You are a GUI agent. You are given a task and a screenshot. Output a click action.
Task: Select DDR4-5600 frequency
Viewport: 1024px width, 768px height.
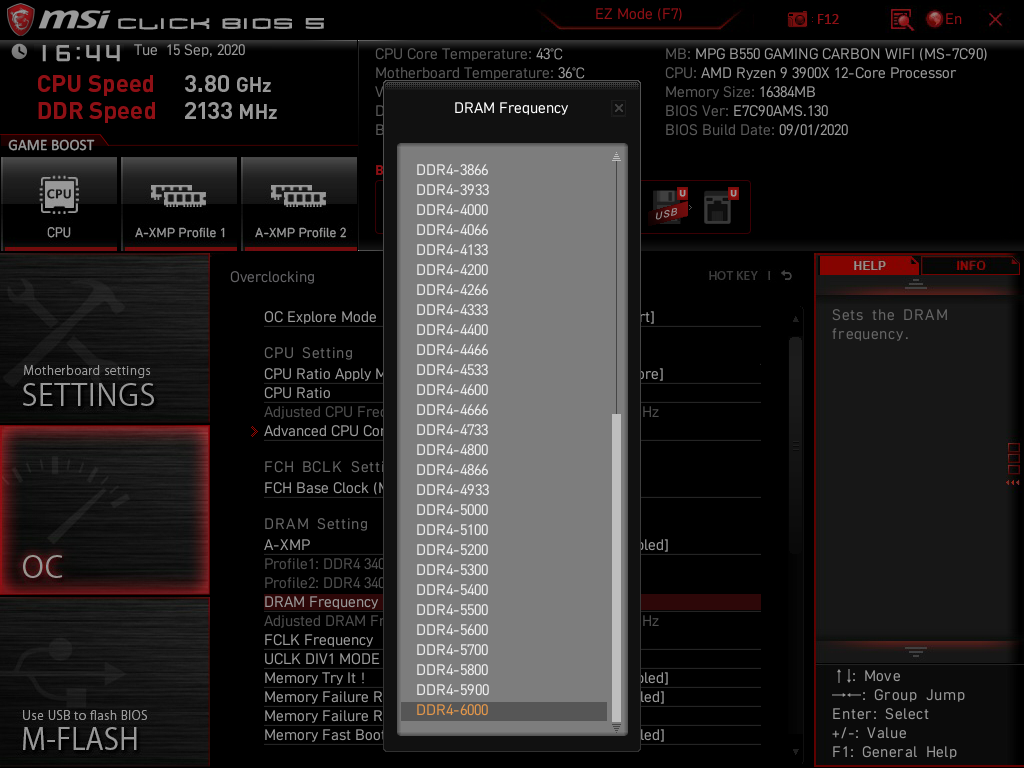pyautogui.click(x=452, y=630)
